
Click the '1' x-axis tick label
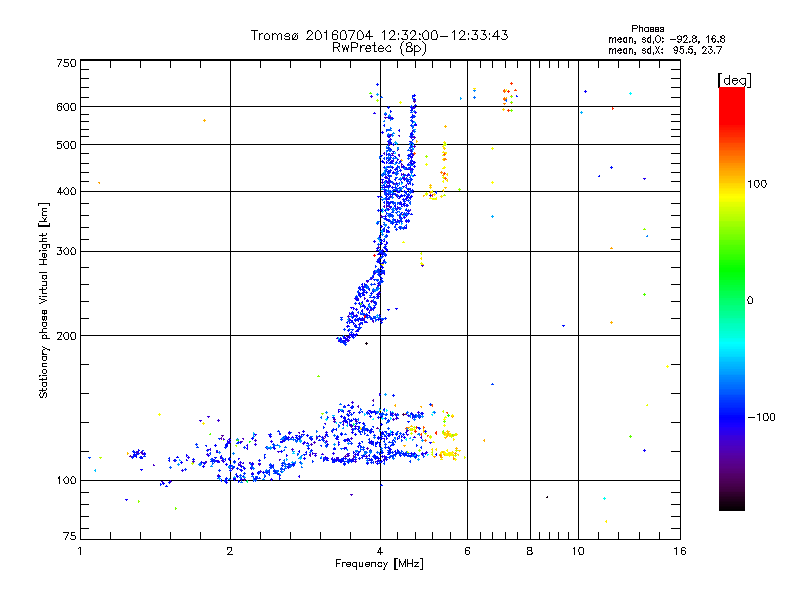[80, 551]
